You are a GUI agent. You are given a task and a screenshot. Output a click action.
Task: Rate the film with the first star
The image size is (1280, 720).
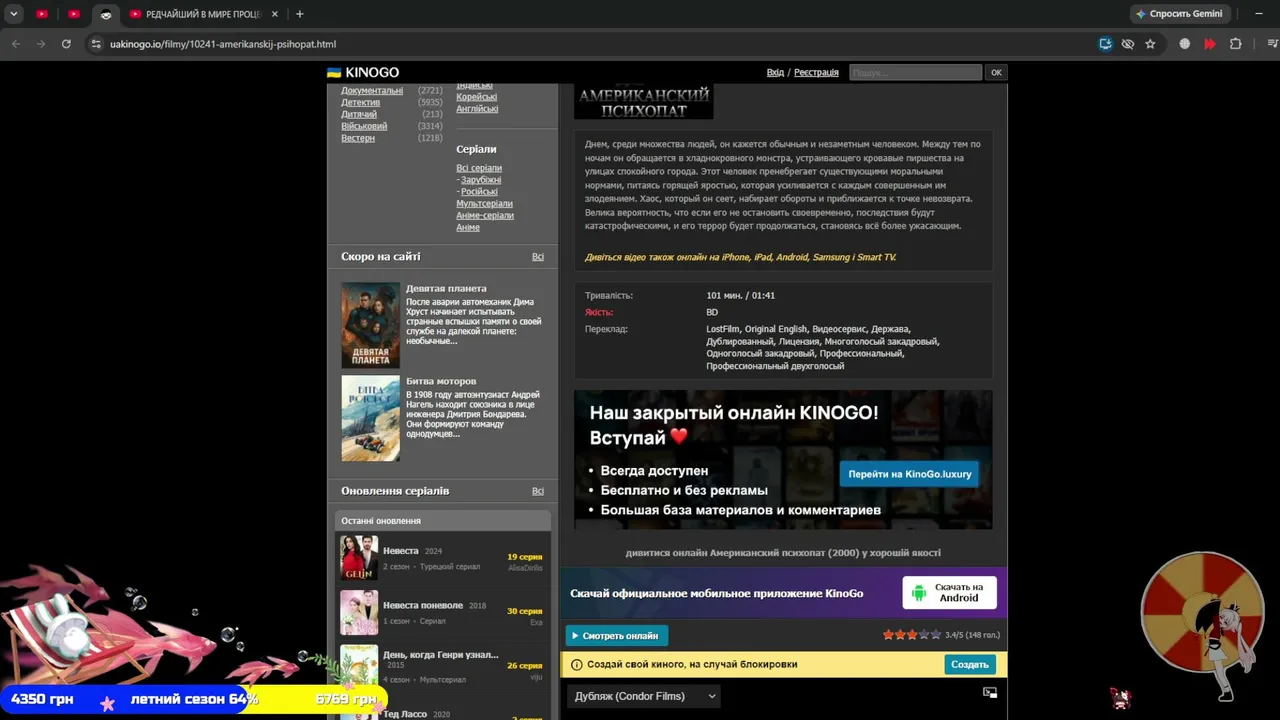pos(888,635)
